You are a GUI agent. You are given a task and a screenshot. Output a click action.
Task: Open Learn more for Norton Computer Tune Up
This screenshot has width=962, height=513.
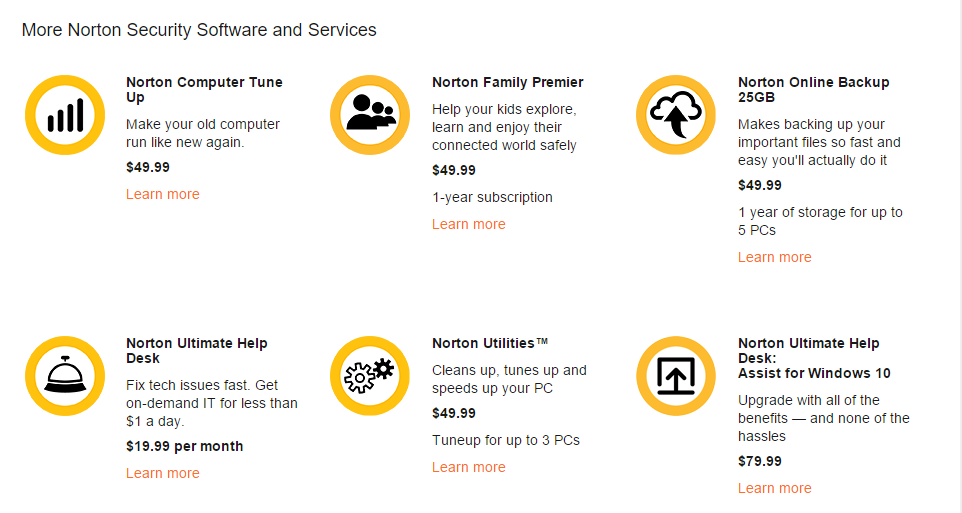point(163,194)
